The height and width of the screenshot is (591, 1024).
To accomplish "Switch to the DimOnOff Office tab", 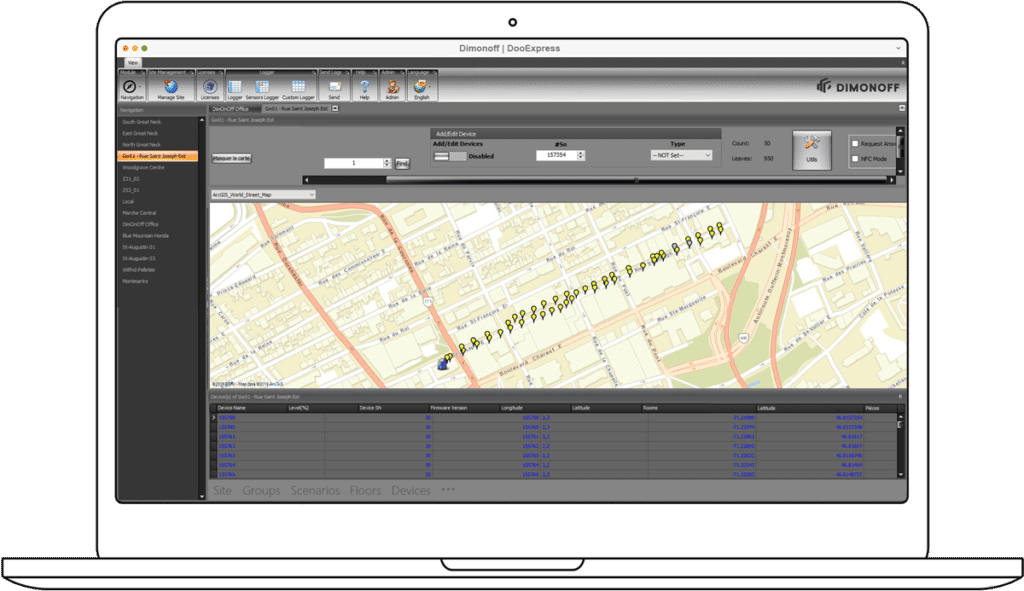I will tap(230, 108).
